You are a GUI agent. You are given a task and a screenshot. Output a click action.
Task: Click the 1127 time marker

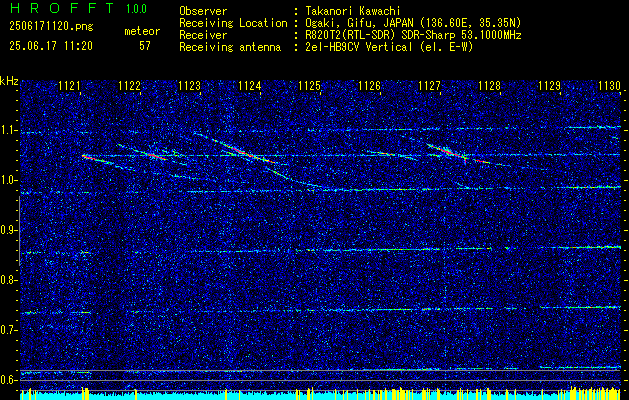coord(429,85)
